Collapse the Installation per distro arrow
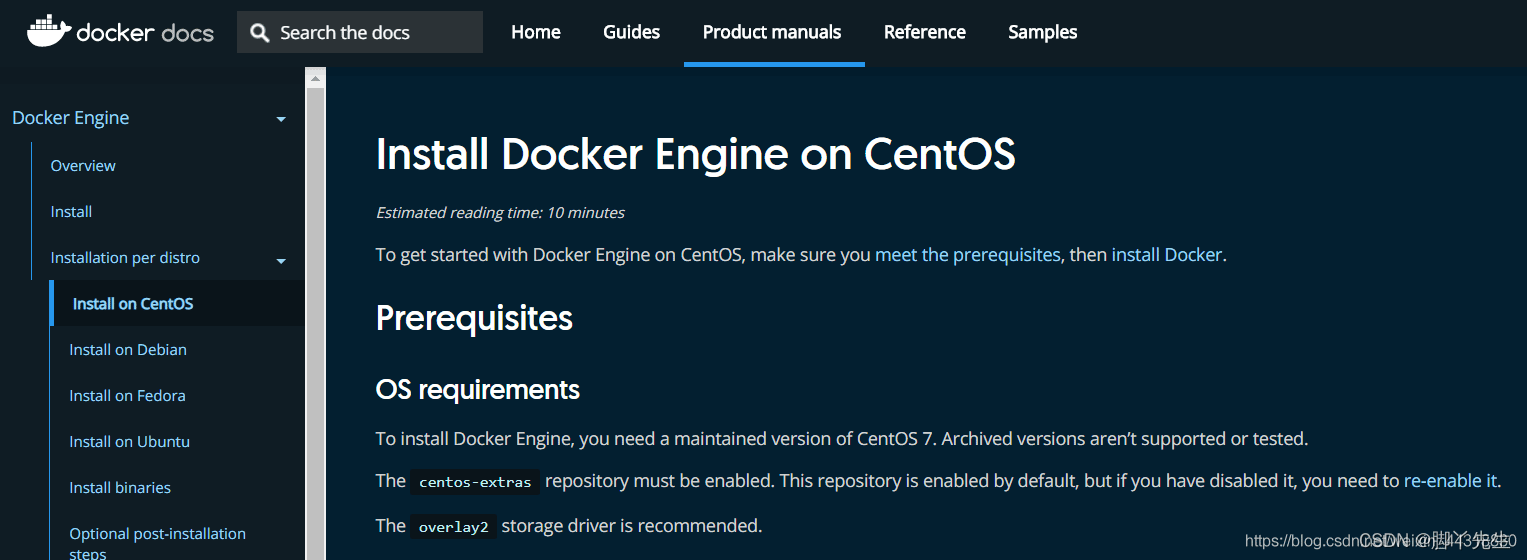Screen dimensions: 1527x560 click(x=281, y=261)
